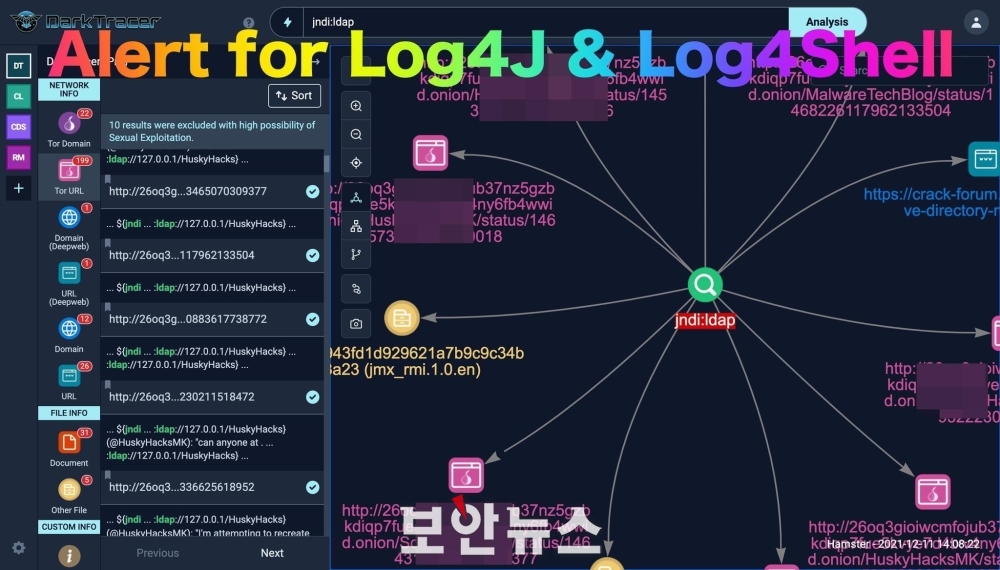Select the HuskyHacksMK Tor URL node
Image resolution: width=1000 pixels, height=570 pixels.
pyautogui.click(x=932, y=492)
